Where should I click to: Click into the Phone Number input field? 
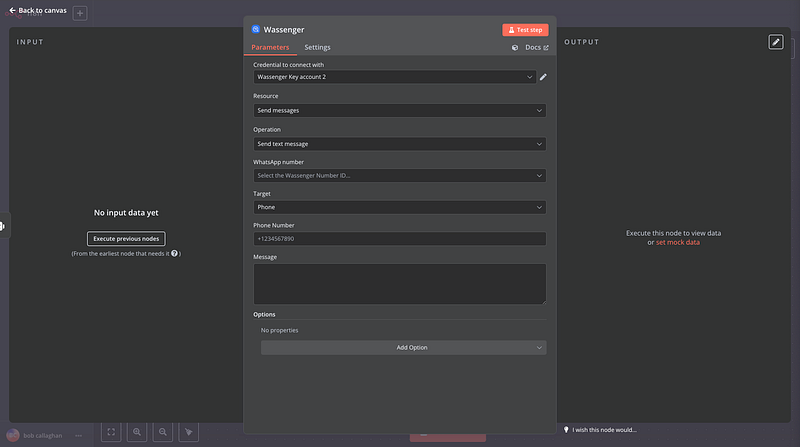coord(399,239)
